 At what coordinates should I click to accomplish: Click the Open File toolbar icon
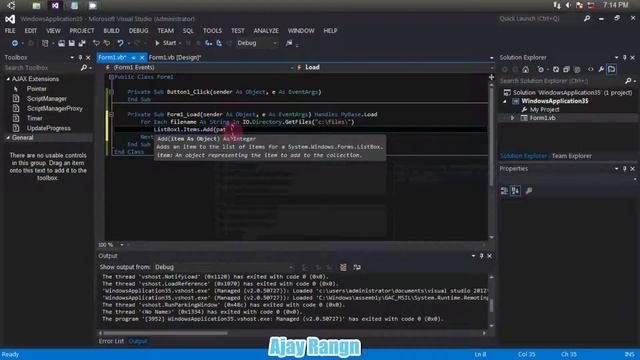[x=61, y=43]
